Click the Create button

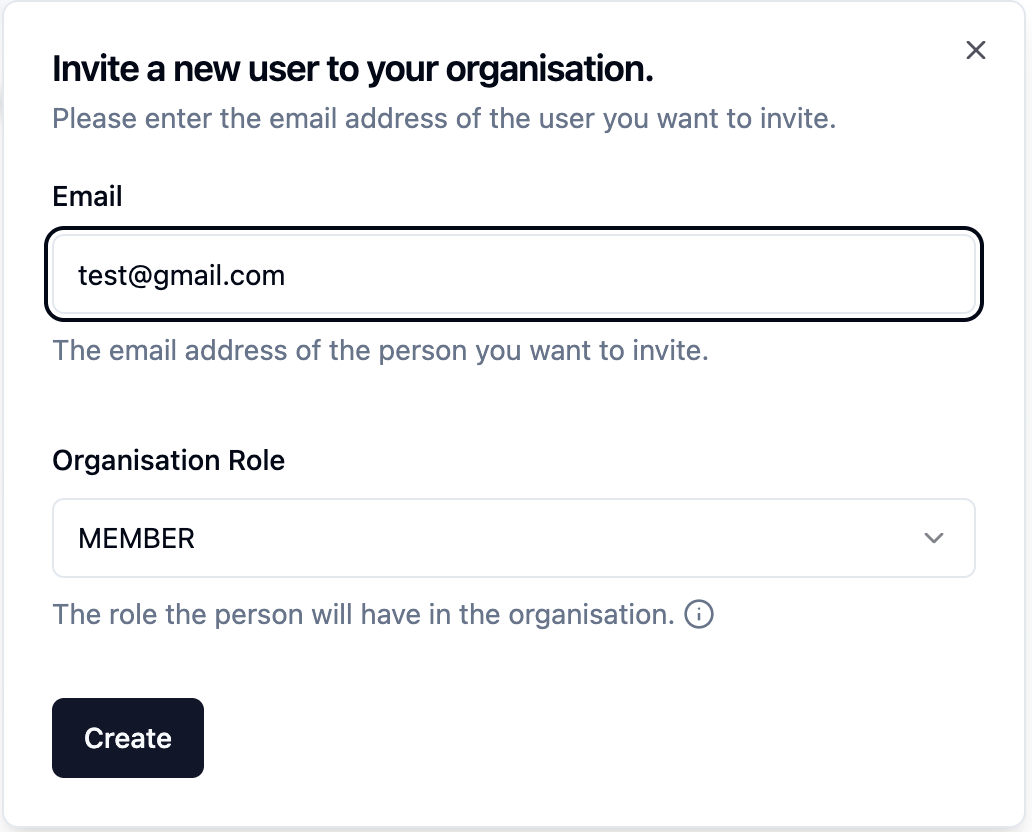(x=128, y=738)
